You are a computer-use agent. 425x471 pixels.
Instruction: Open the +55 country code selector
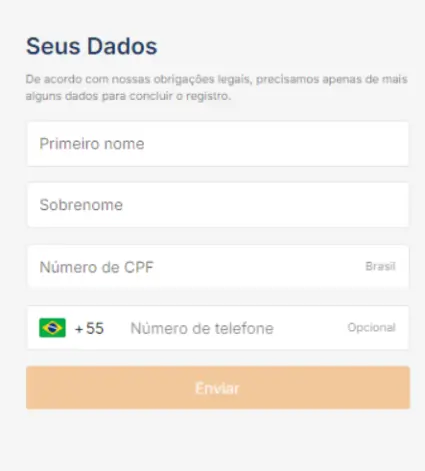[89, 328]
